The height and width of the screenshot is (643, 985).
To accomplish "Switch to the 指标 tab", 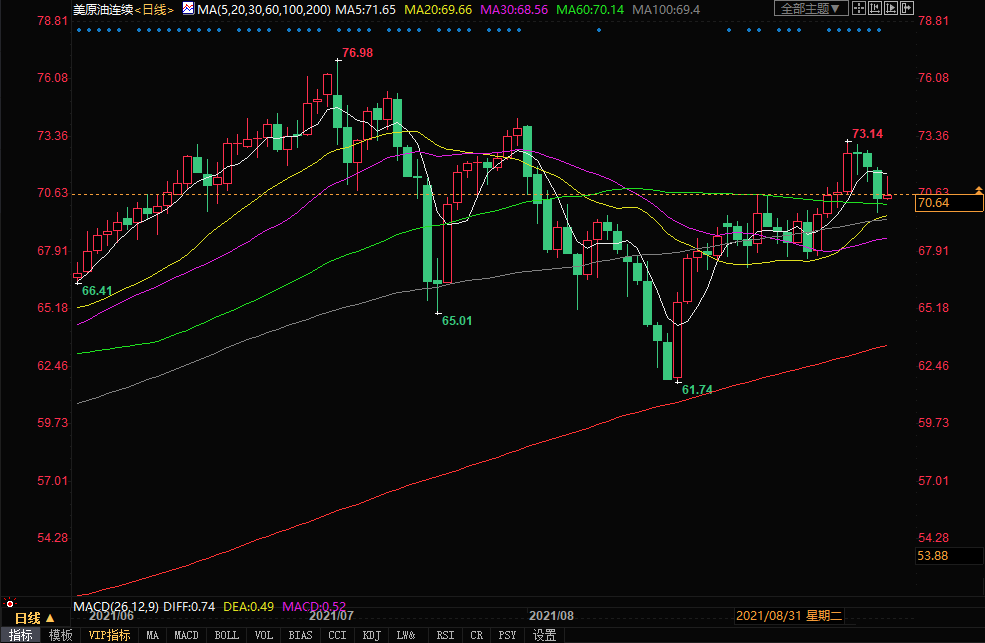I will [21, 635].
